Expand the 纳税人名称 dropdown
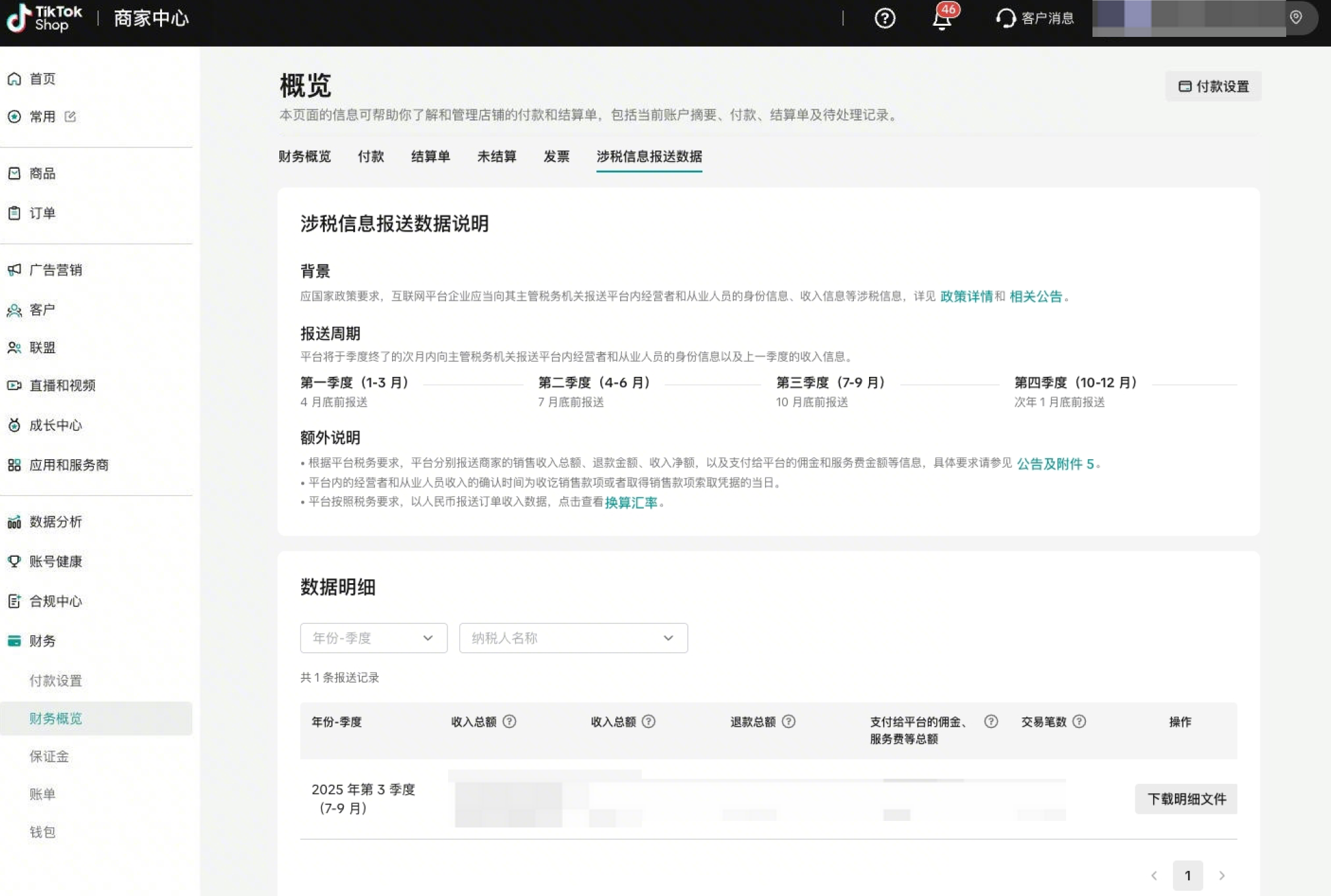Screen dimensions: 1331x896 pyautogui.click(x=573, y=638)
